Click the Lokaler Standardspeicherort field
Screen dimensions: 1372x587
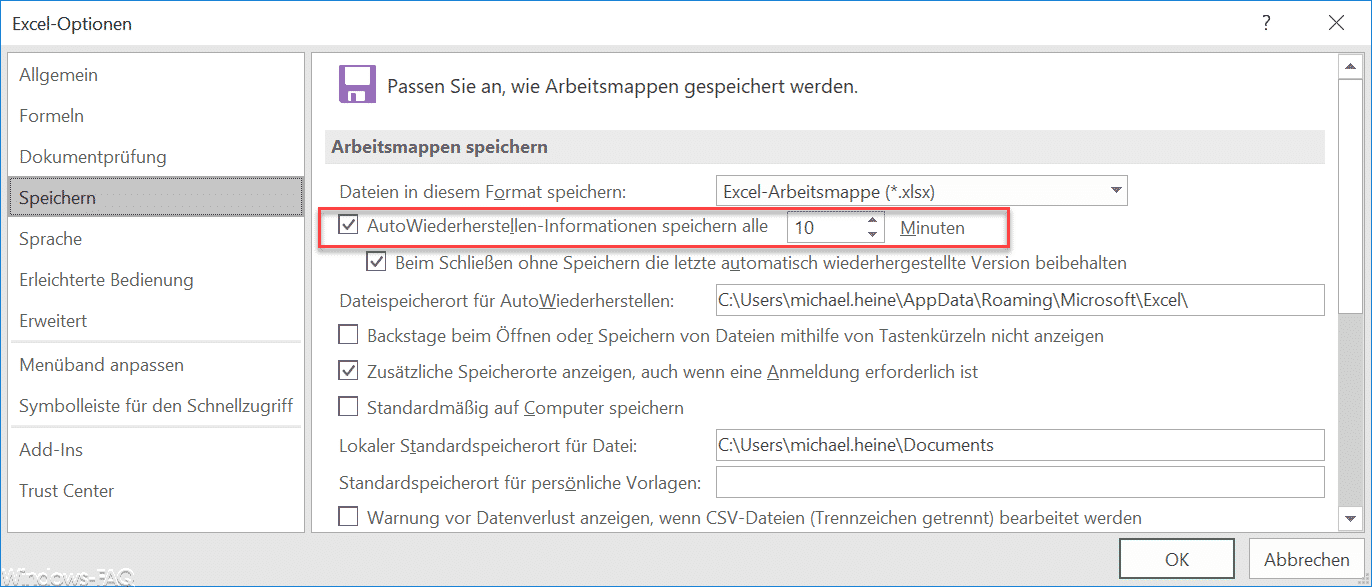pos(1020,445)
